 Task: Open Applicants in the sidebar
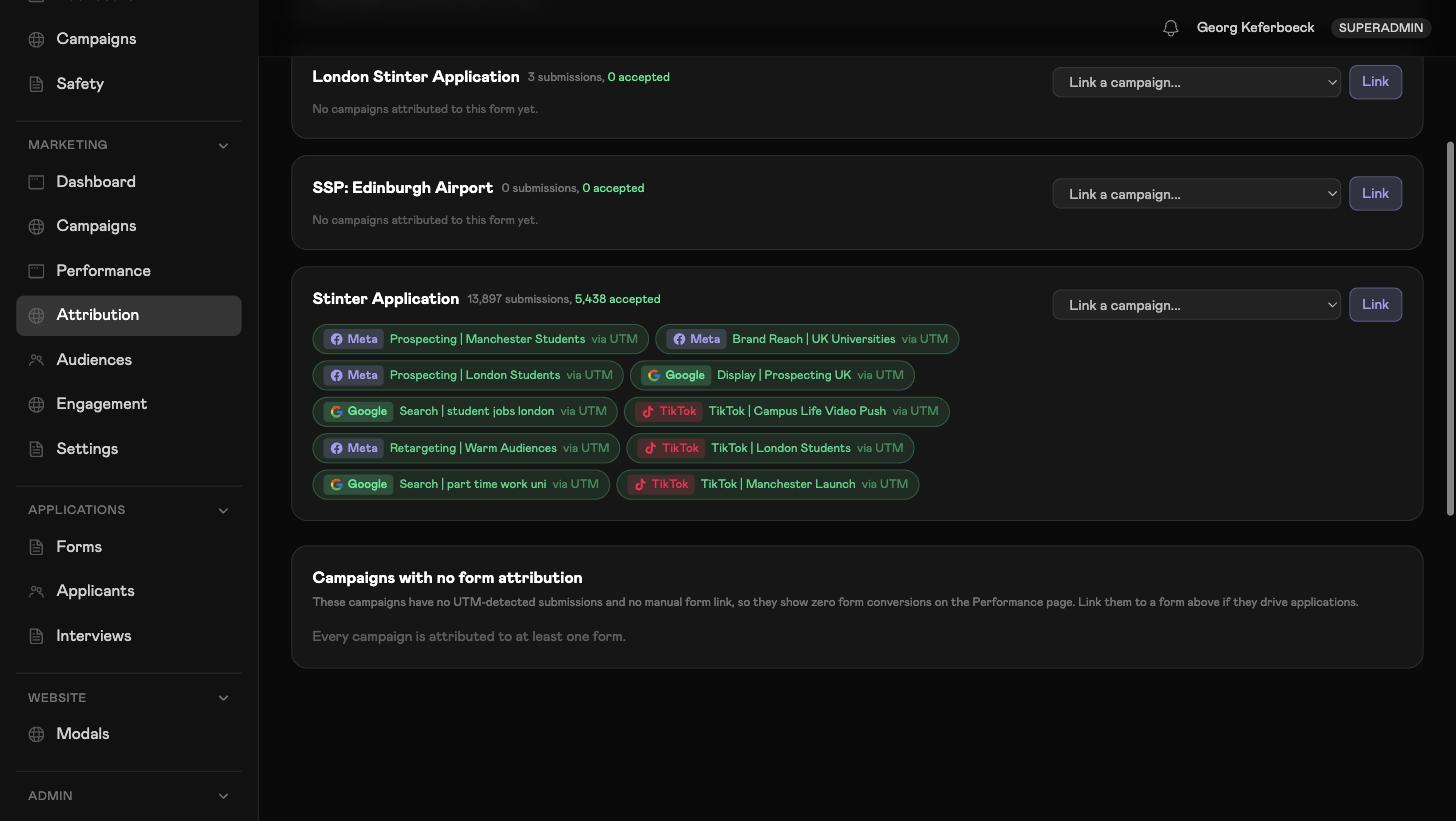[x=129, y=591]
